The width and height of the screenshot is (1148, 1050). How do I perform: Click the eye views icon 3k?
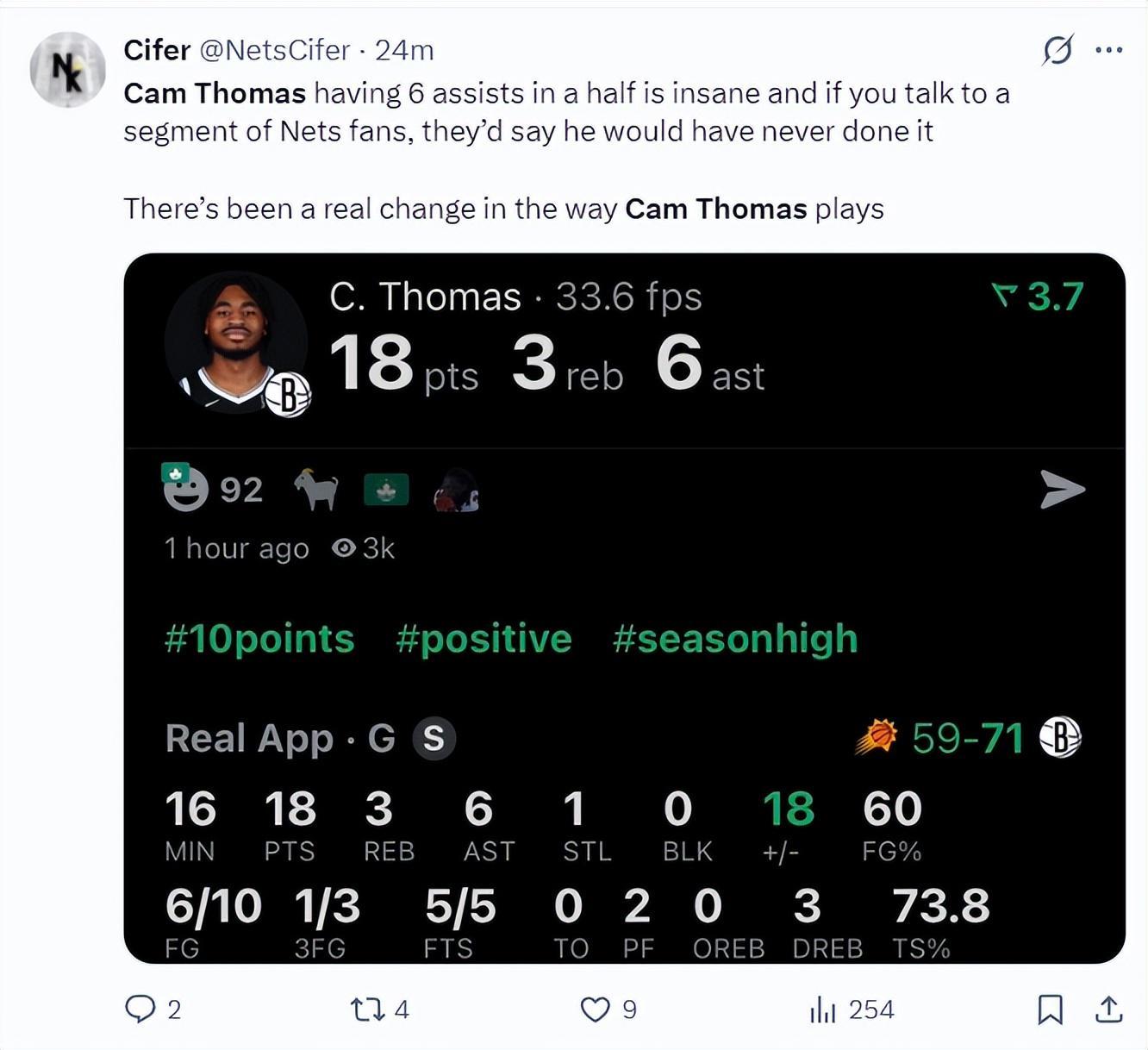(x=344, y=548)
